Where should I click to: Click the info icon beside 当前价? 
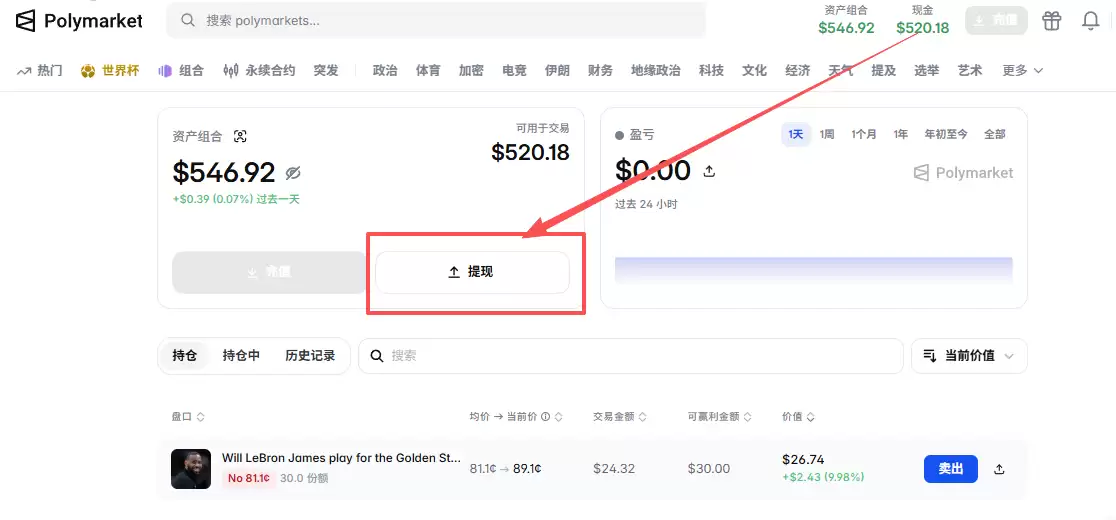545,417
